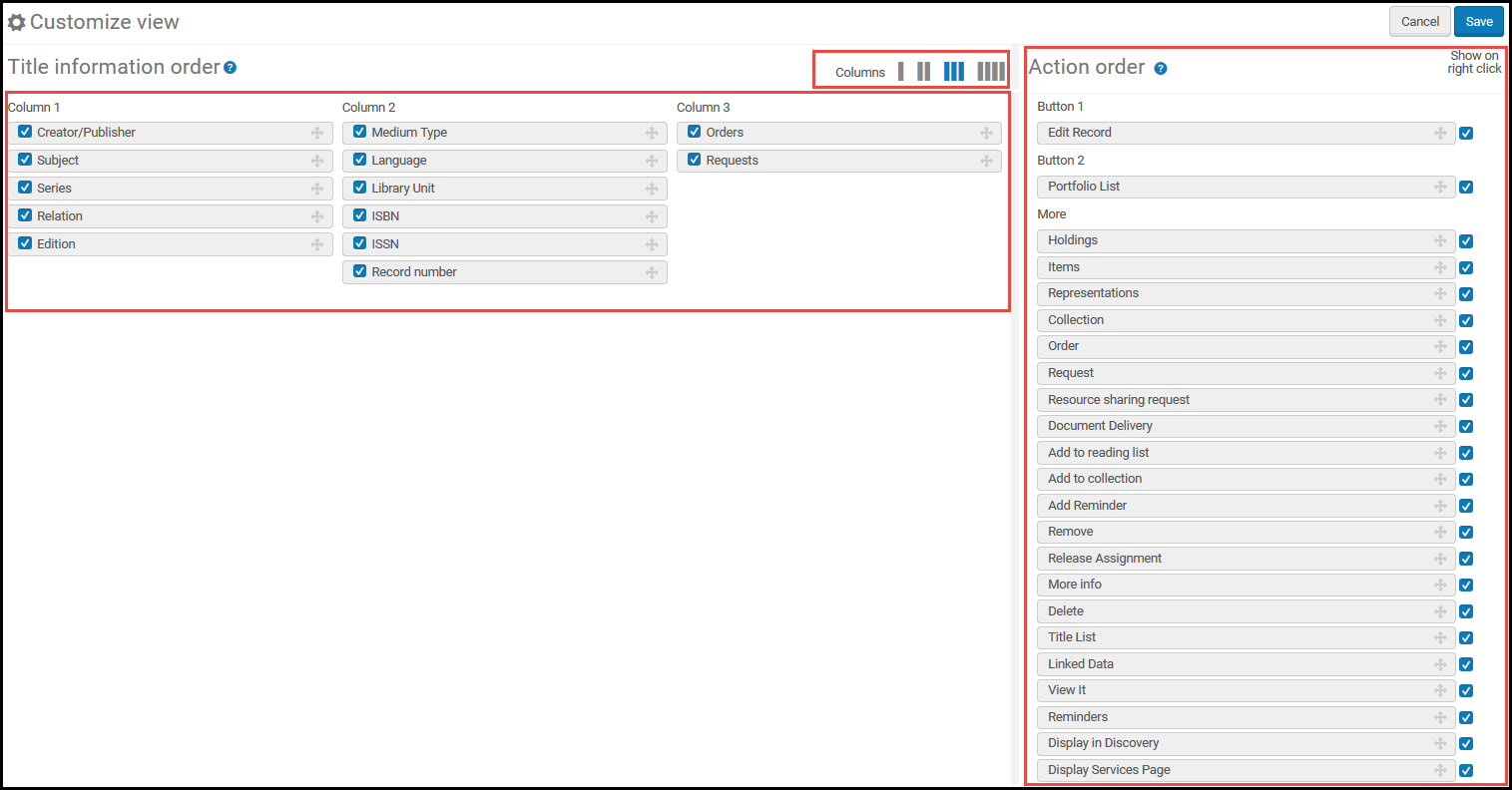Click the move handle on Subject row
The width and height of the screenshot is (1512, 790).
point(317,161)
